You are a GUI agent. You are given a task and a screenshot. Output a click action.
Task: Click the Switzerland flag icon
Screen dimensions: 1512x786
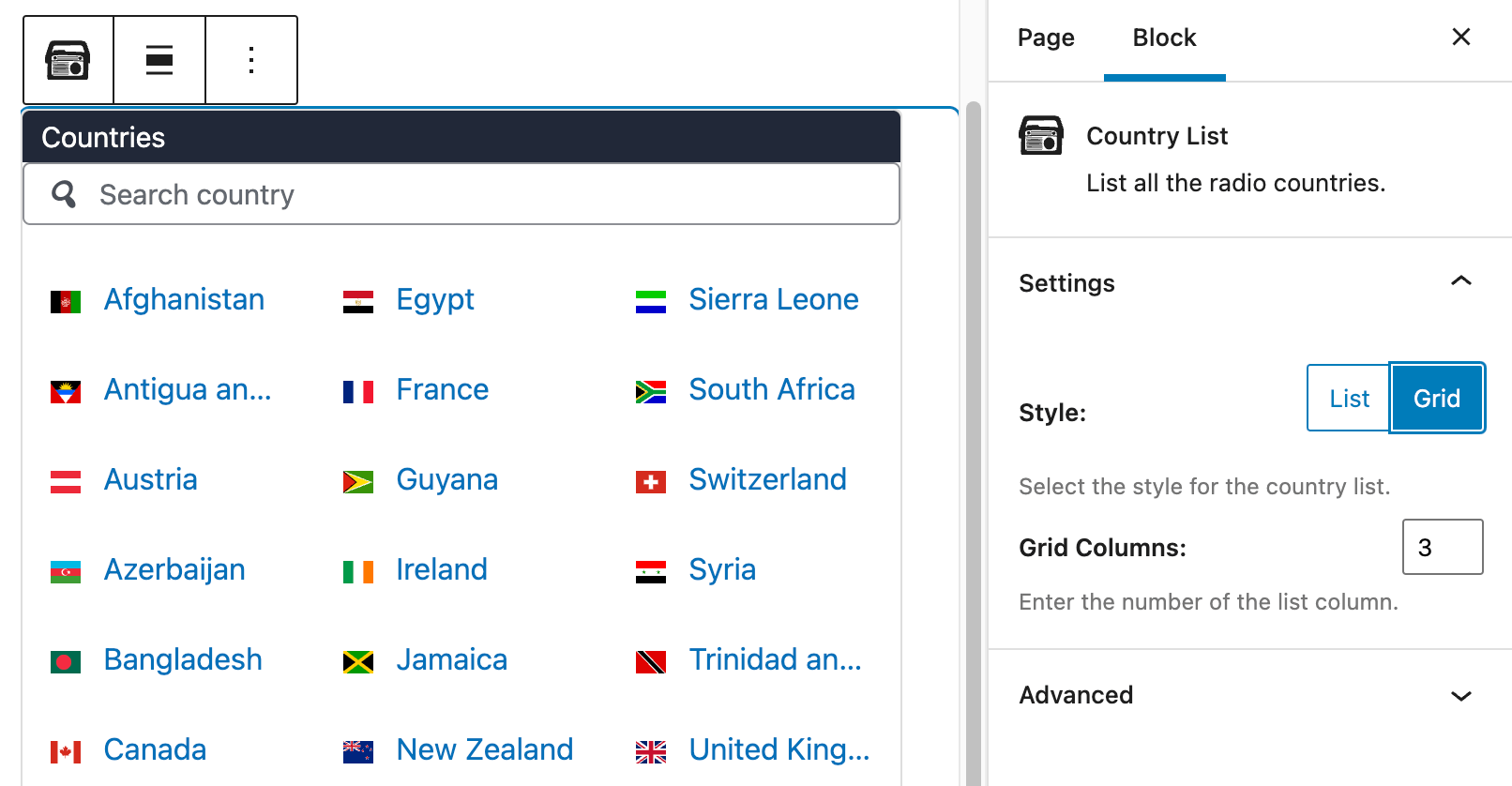[x=650, y=482]
